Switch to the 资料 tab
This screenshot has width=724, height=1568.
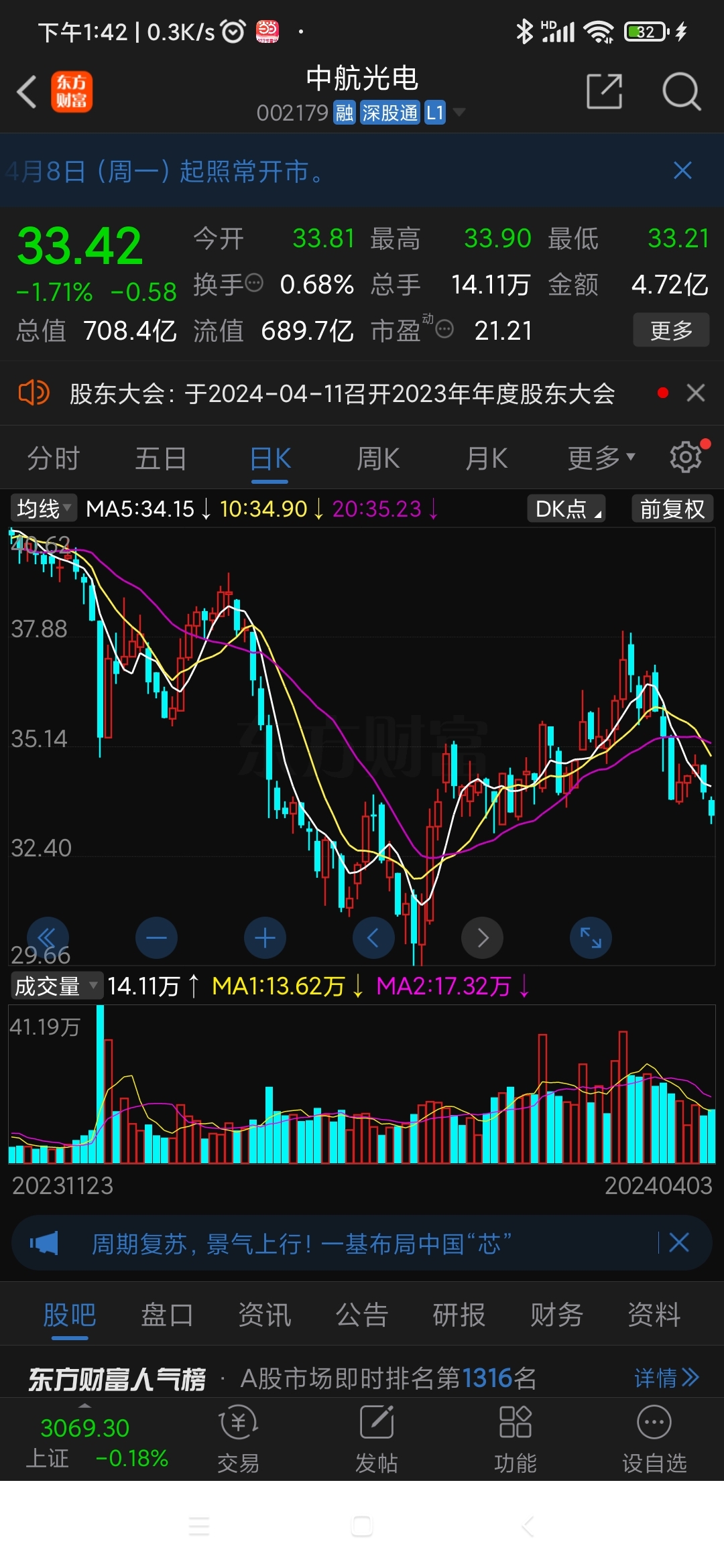[654, 1315]
